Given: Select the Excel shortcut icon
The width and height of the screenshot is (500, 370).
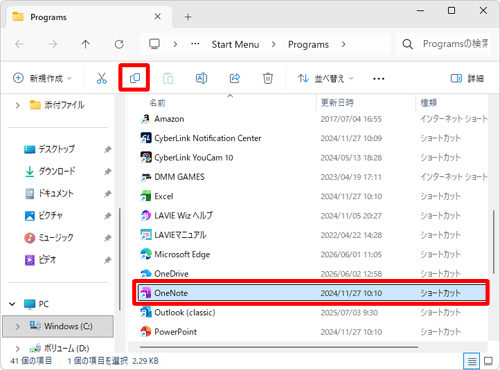Looking at the screenshot, I should pyautogui.click(x=146, y=196).
